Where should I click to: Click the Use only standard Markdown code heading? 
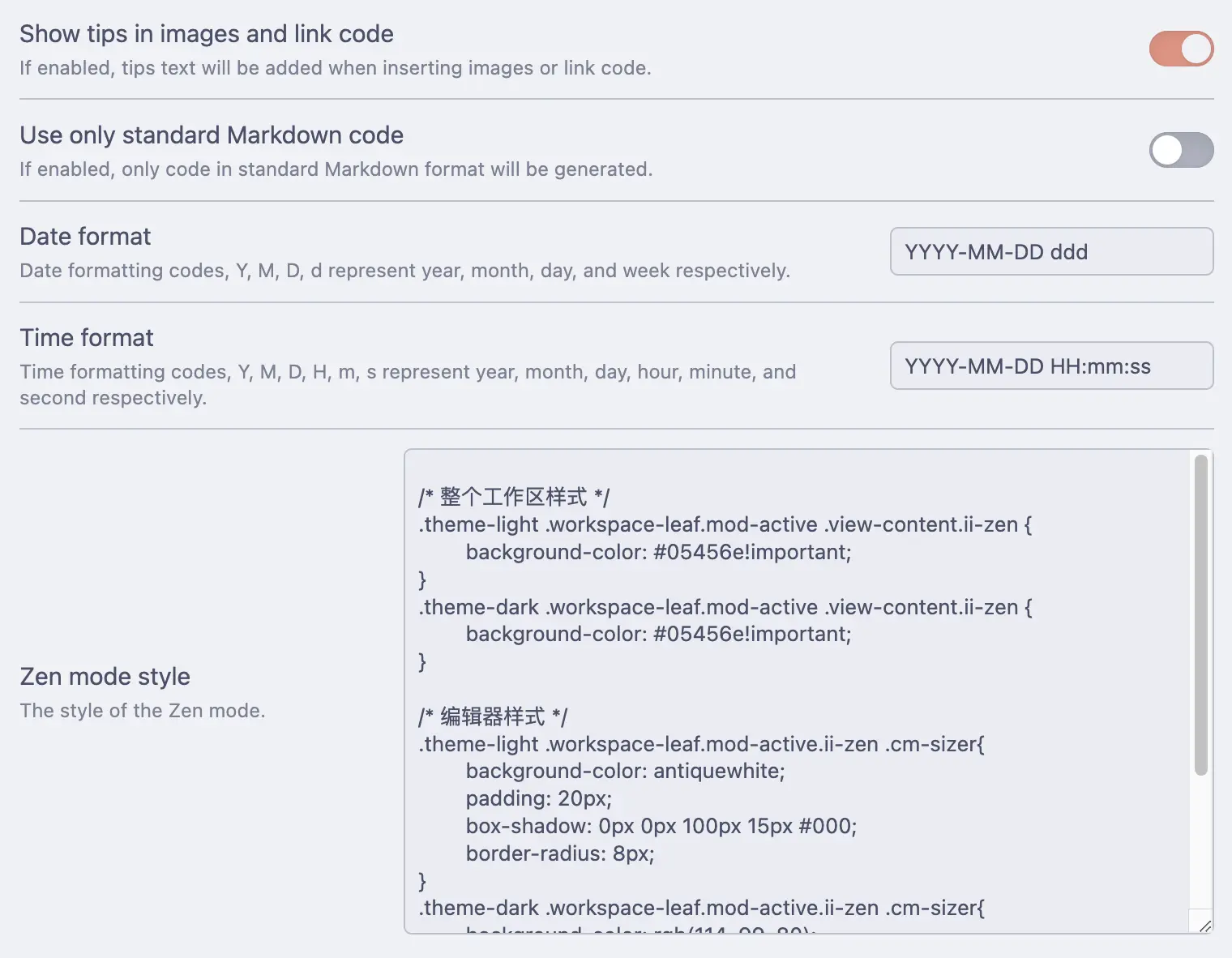pos(212,135)
